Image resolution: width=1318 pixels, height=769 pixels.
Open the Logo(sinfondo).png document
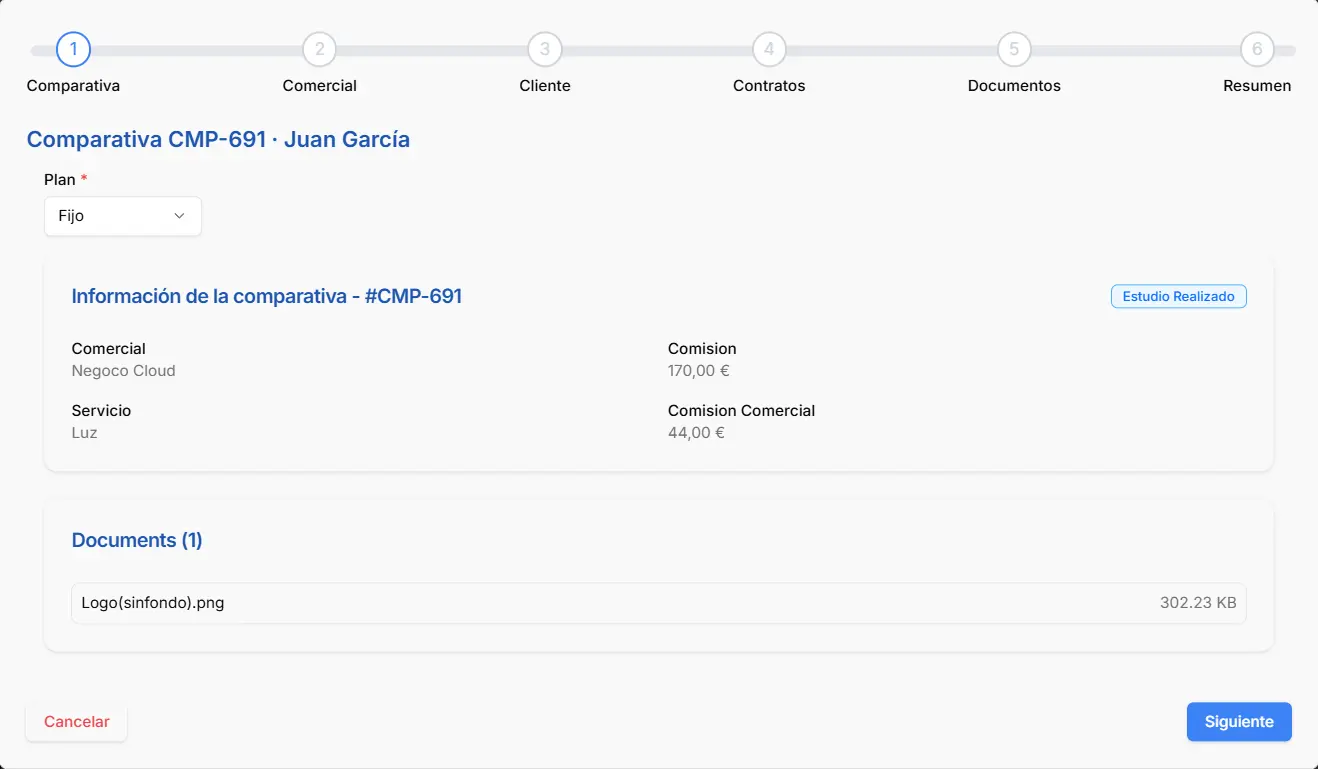(x=153, y=603)
